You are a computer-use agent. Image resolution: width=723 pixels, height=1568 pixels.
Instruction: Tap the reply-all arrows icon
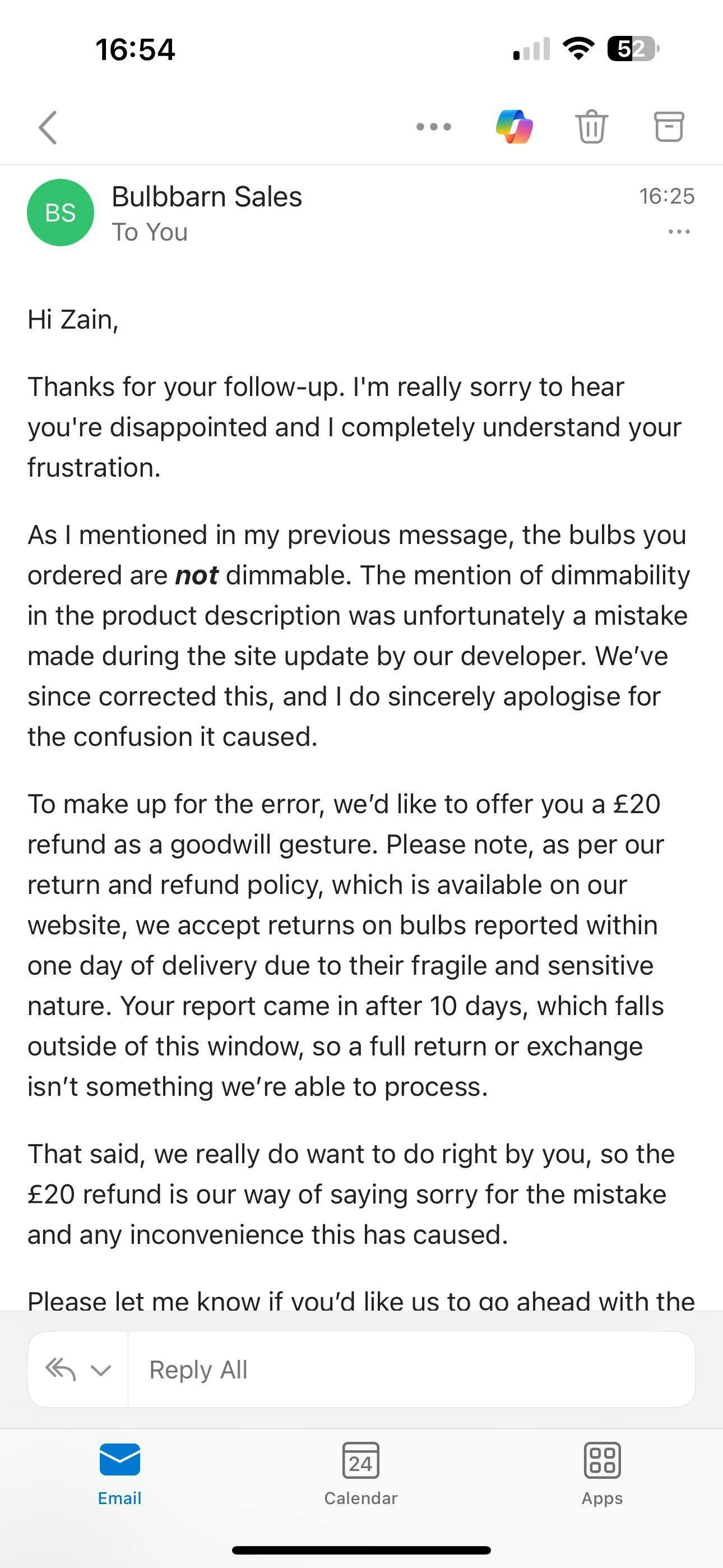(x=61, y=1369)
